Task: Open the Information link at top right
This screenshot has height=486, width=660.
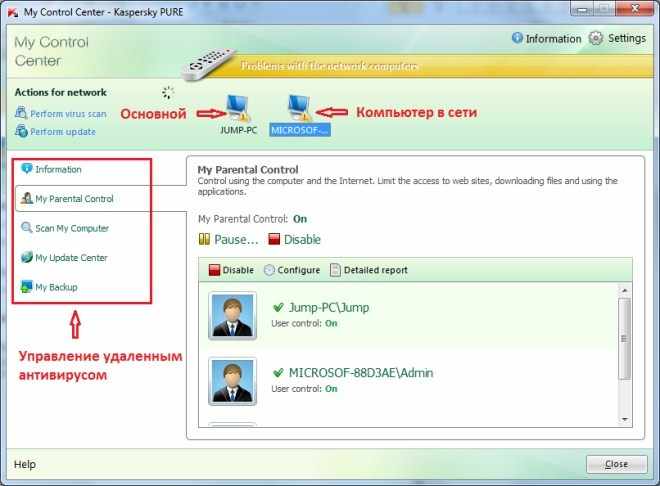Action: [x=553, y=39]
